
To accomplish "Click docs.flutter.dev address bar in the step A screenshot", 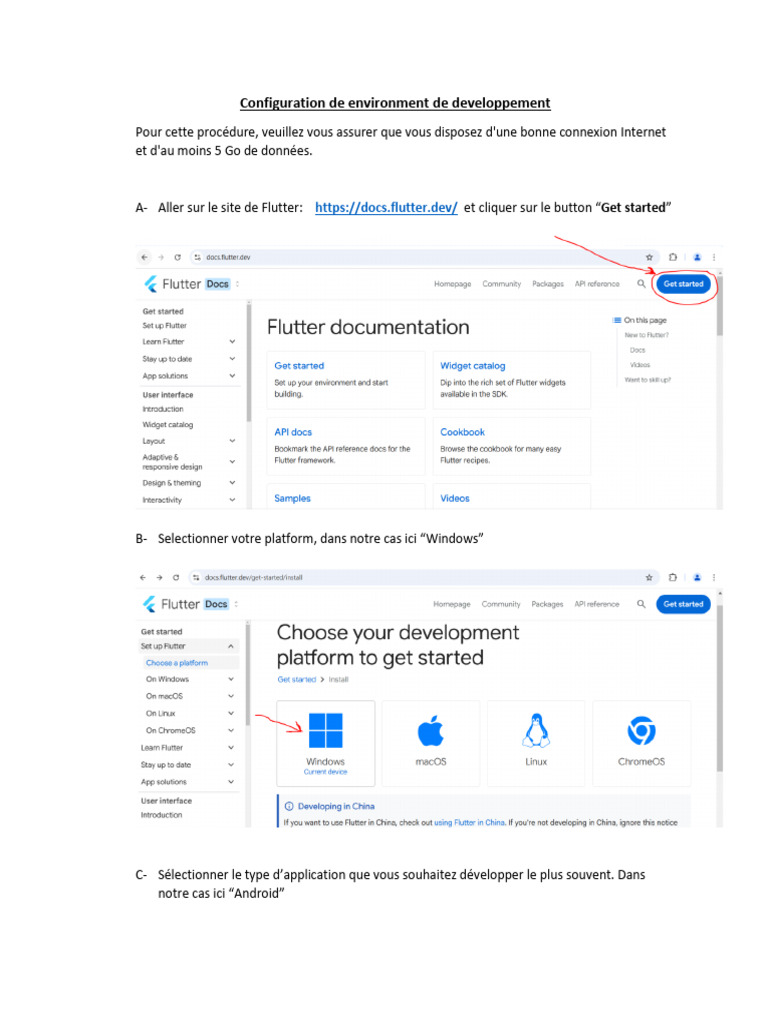I will (x=418, y=257).
